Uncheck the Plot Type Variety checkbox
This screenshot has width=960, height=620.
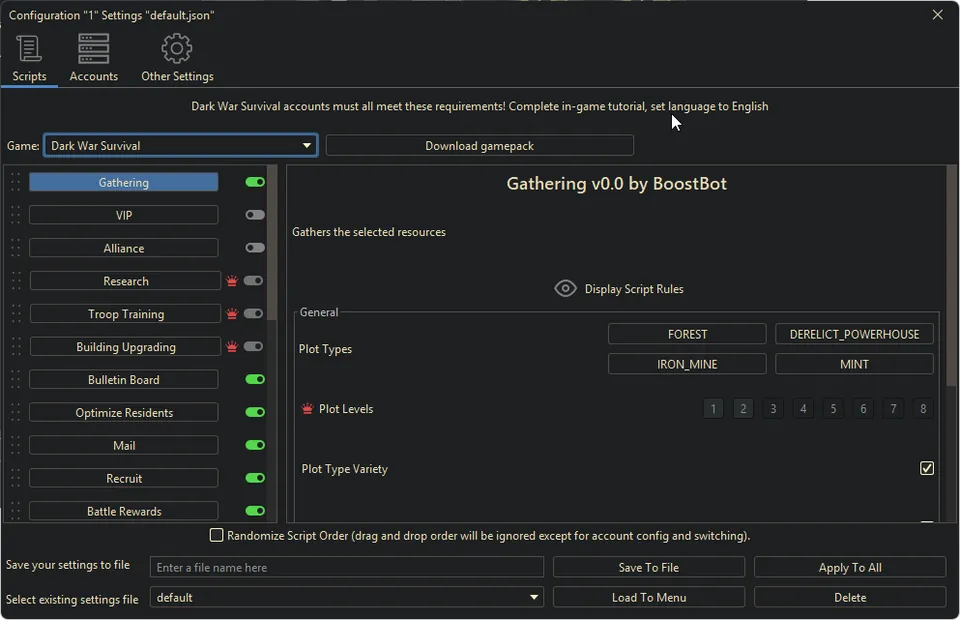click(926, 468)
